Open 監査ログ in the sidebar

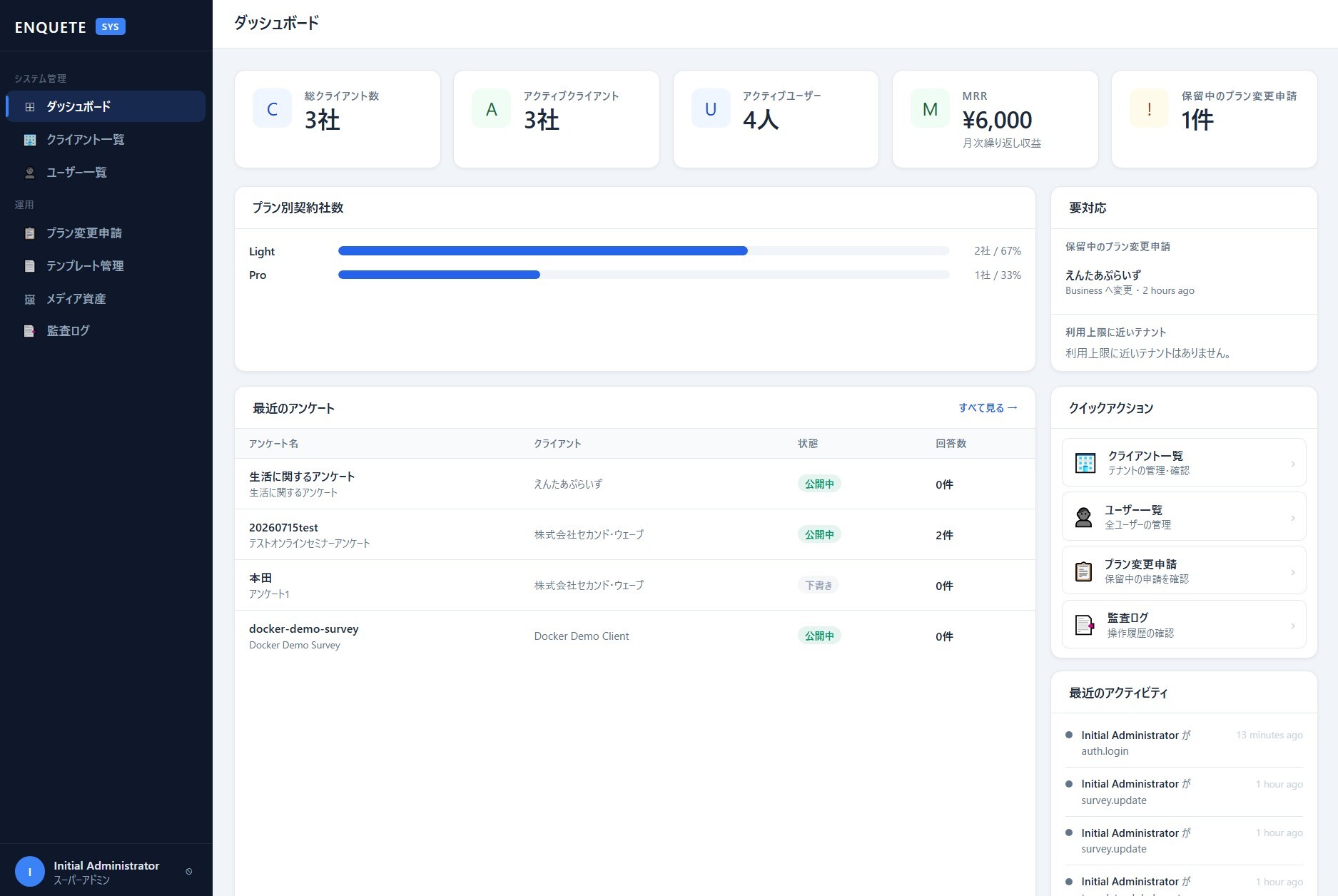point(106,331)
